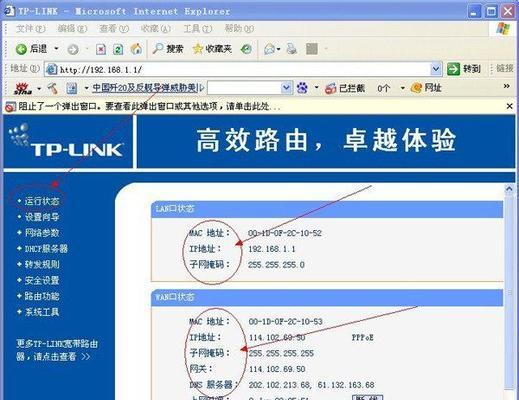
Task: Click the paw print search icon
Action: click(x=302, y=88)
